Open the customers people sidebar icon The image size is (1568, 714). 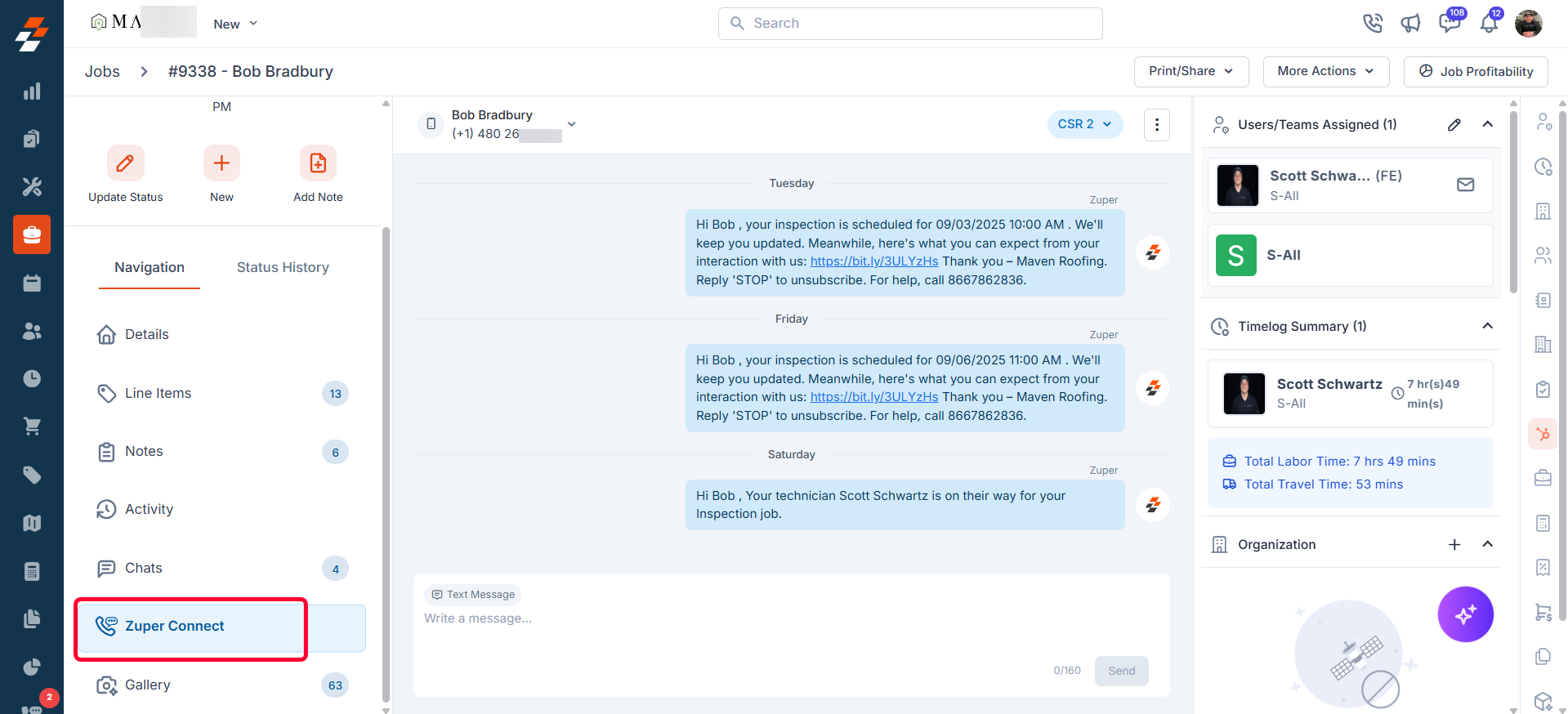coord(32,331)
